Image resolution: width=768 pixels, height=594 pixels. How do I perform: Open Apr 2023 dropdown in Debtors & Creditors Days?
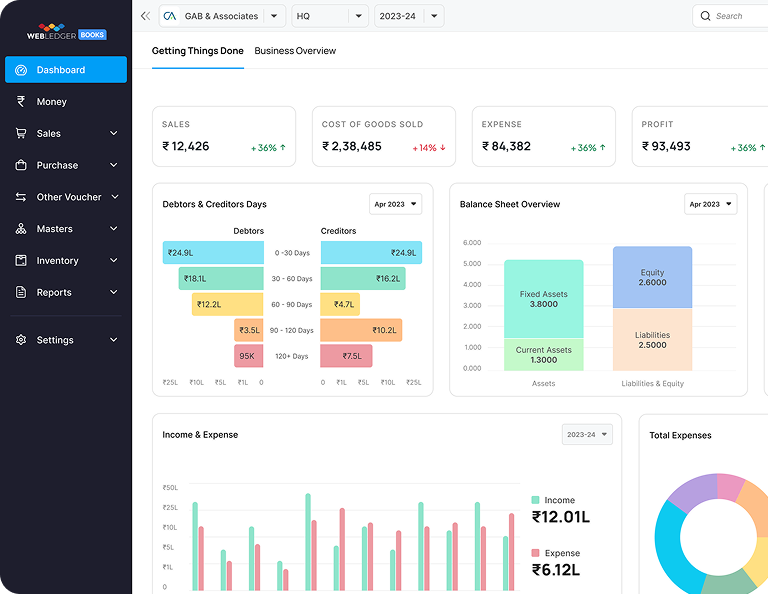click(395, 204)
